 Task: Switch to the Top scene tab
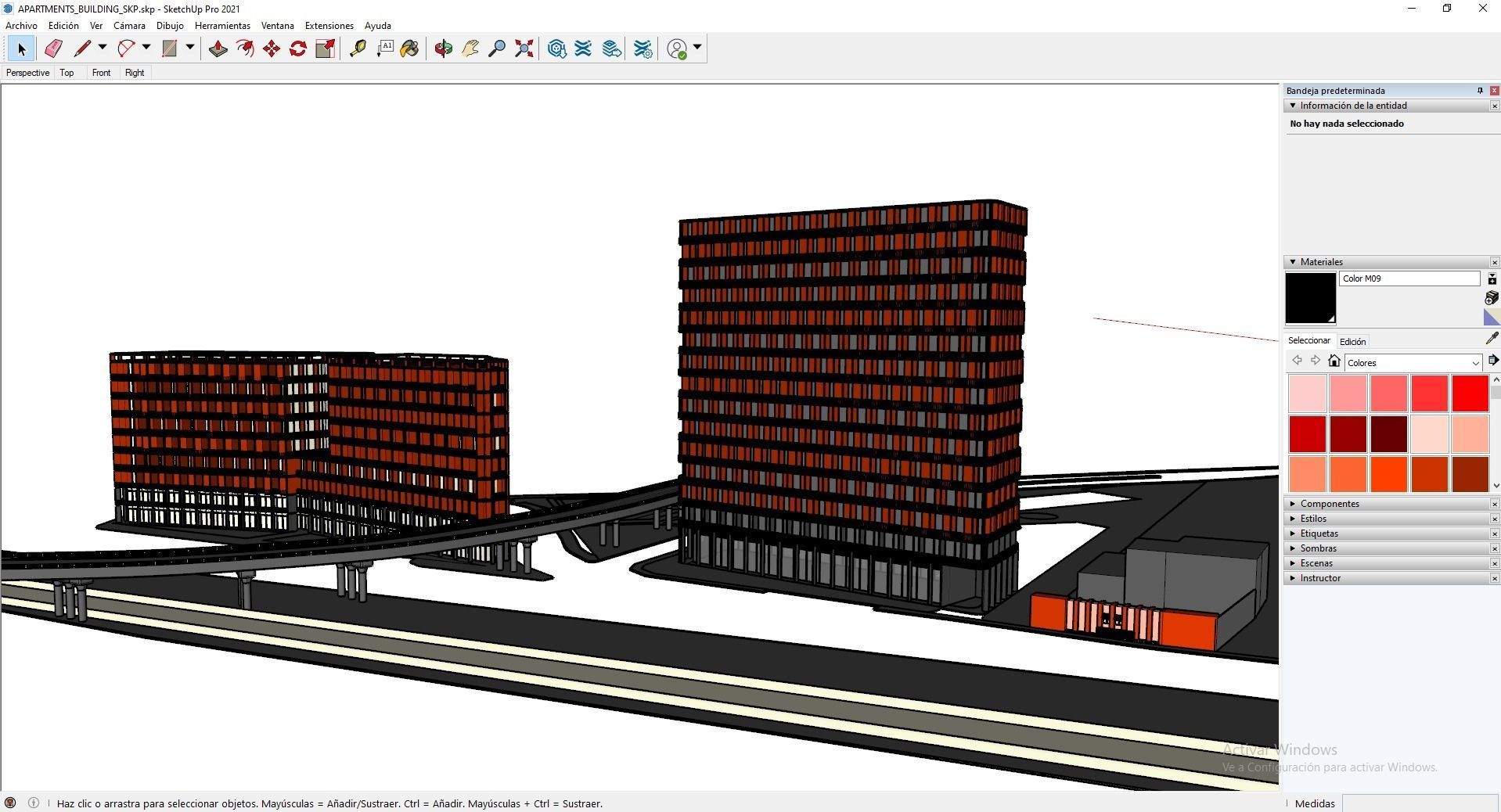click(67, 73)
